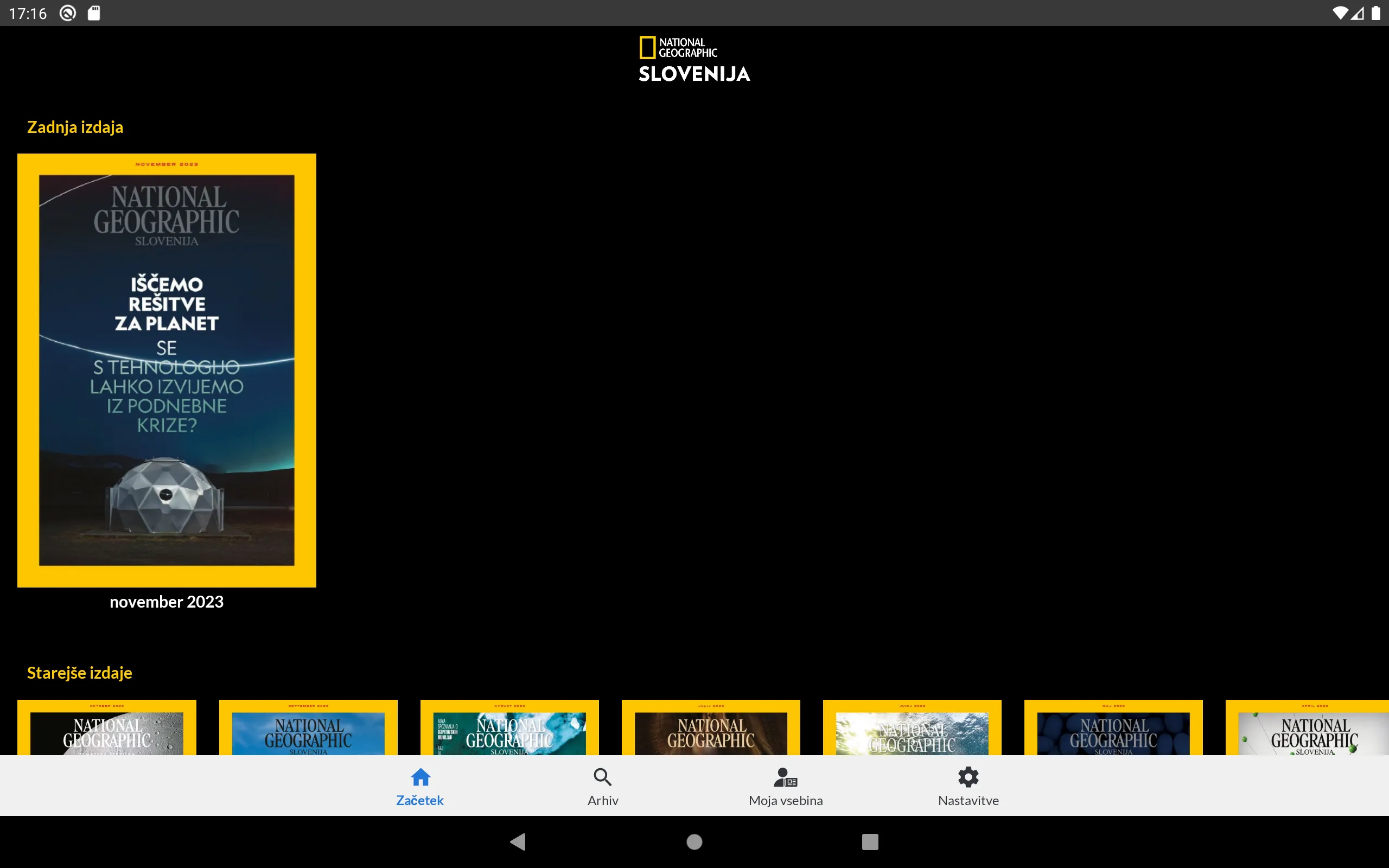Tap the "november 2023" caption
1389x868 pixels.
click(x=167, y=602)
